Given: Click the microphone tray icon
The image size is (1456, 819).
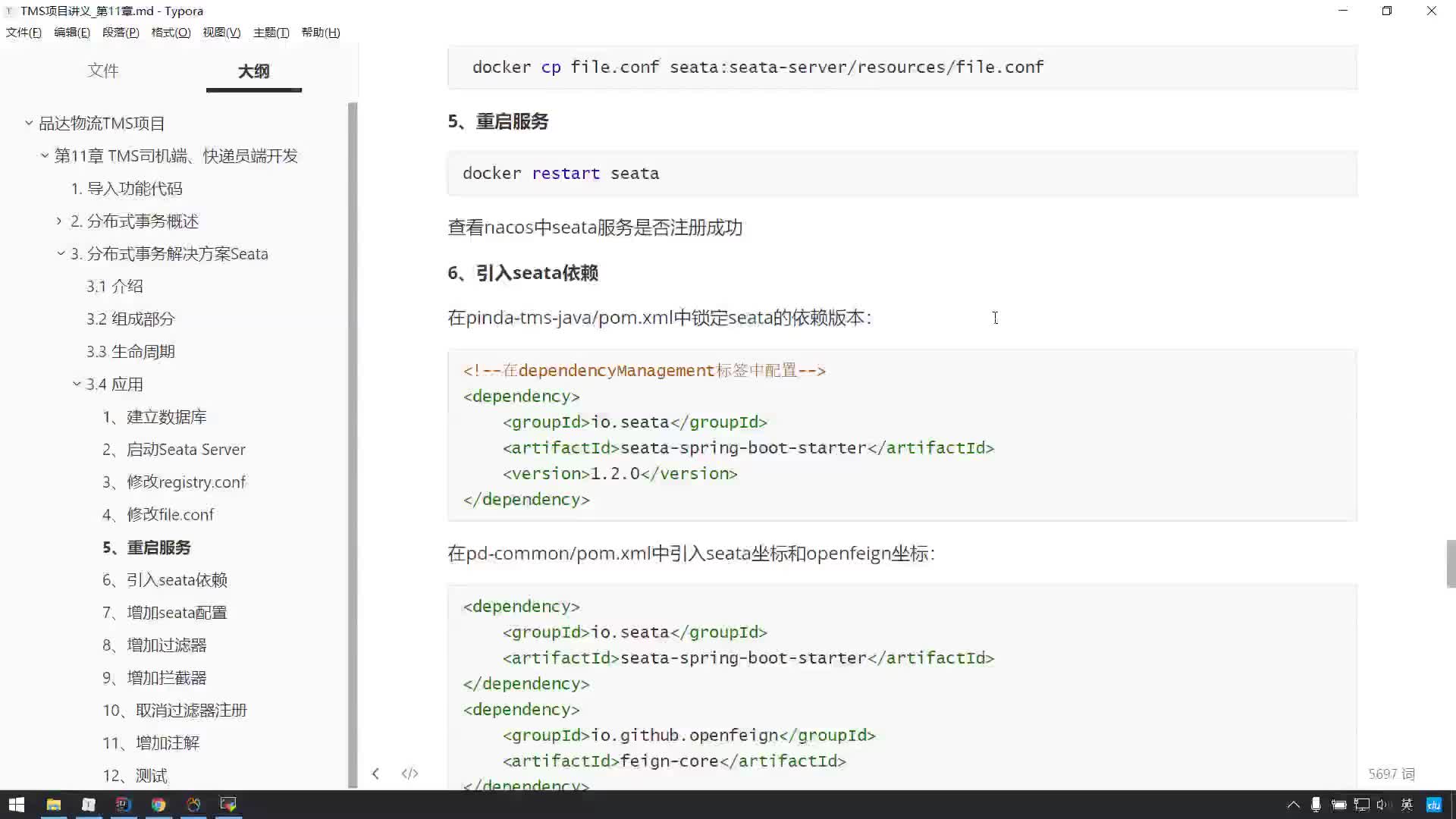Looking at the screenshot, I should tap(1316, 805).
